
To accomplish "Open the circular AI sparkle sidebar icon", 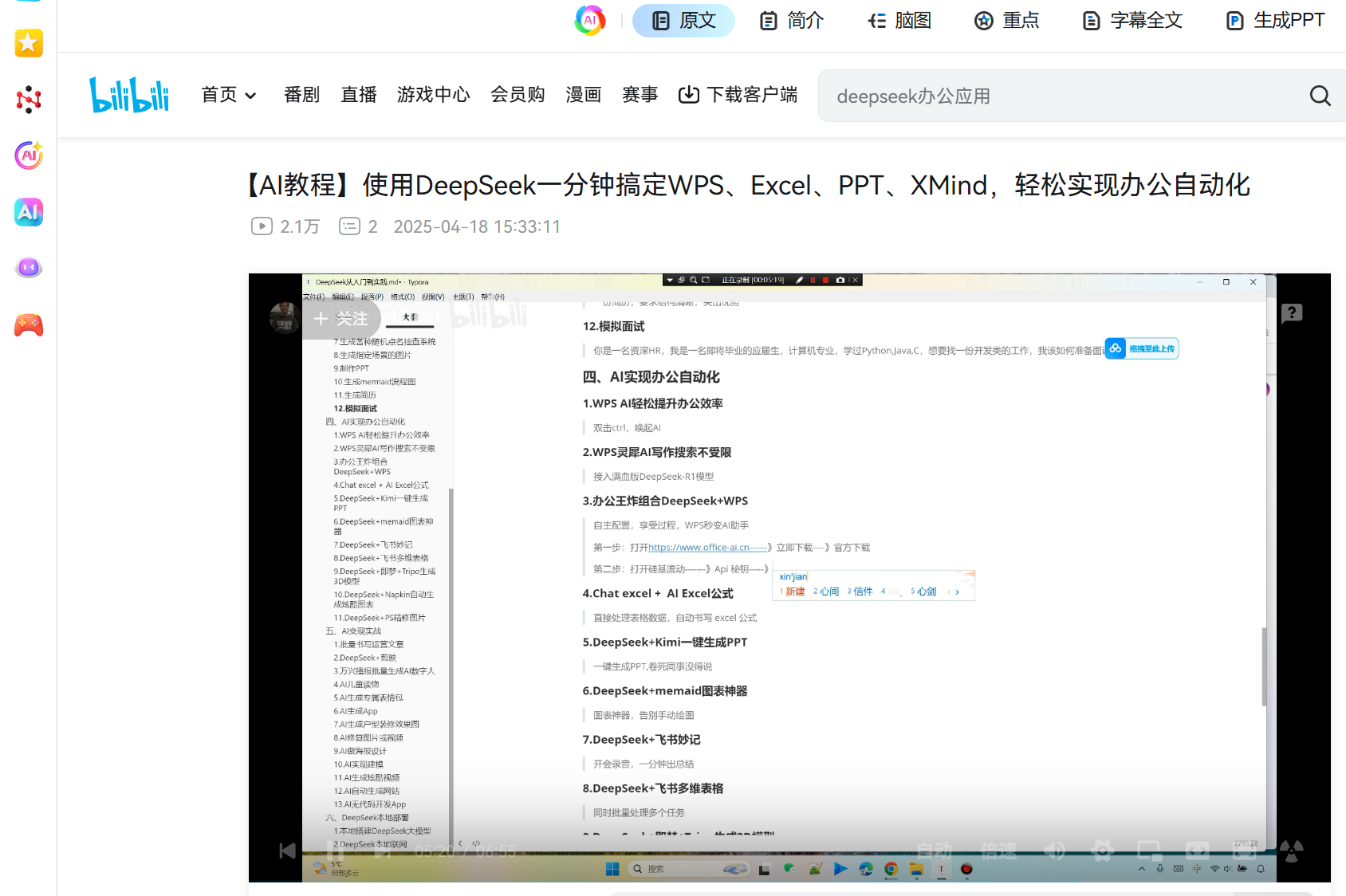I will (29, 155).
